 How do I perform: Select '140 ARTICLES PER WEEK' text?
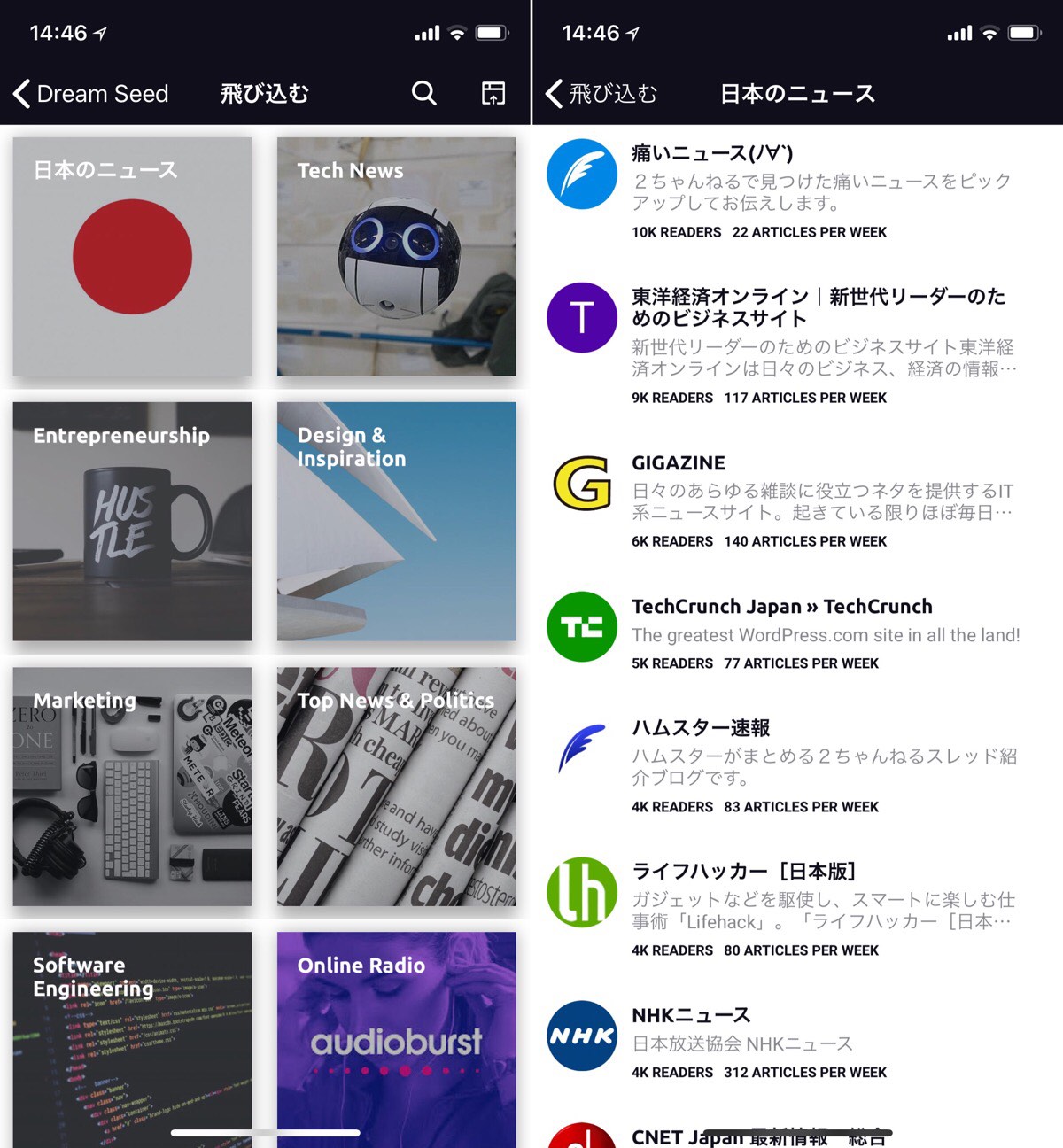805,541
